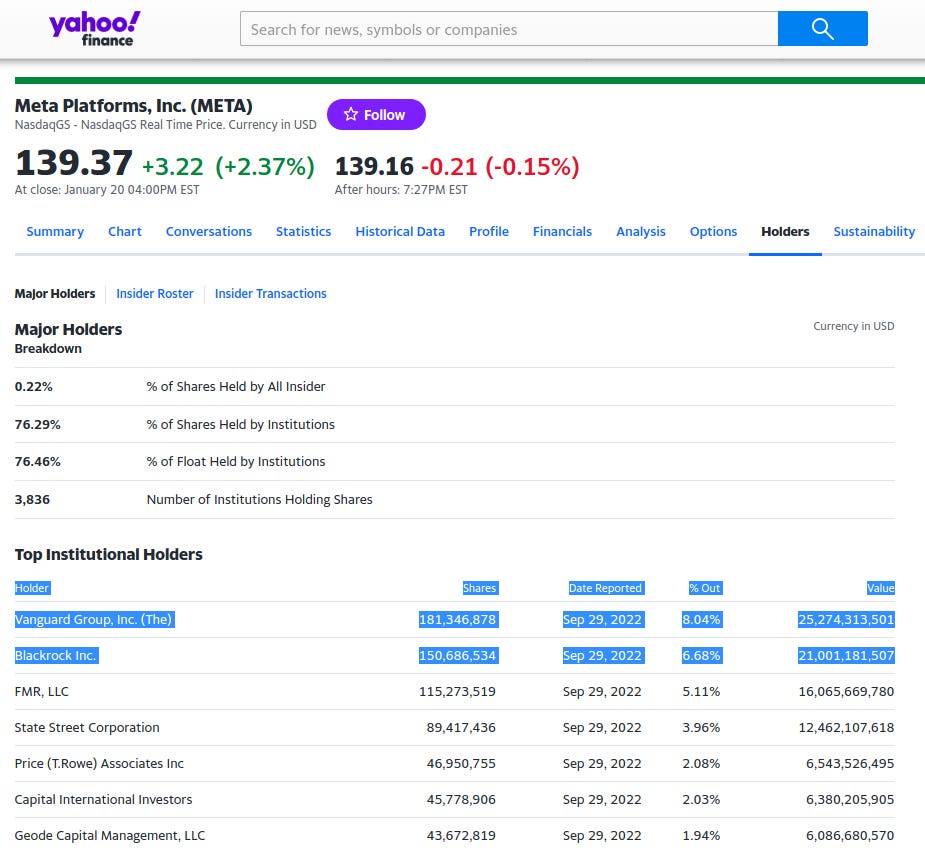Switch to the Analysis tab
Viewport: 925px width, 850px height.
click(641, 231)
